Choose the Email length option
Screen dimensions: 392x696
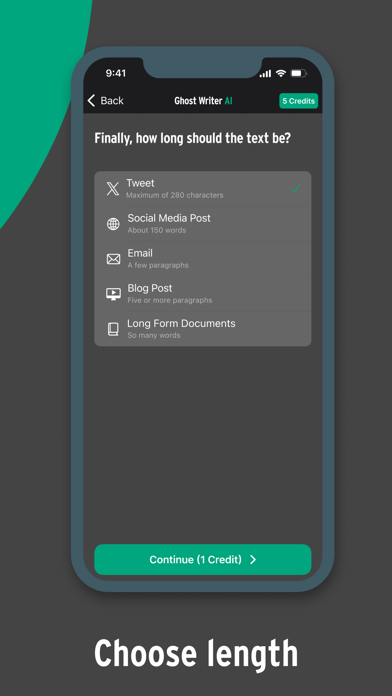pyautogui.click(x=203, y=259)
